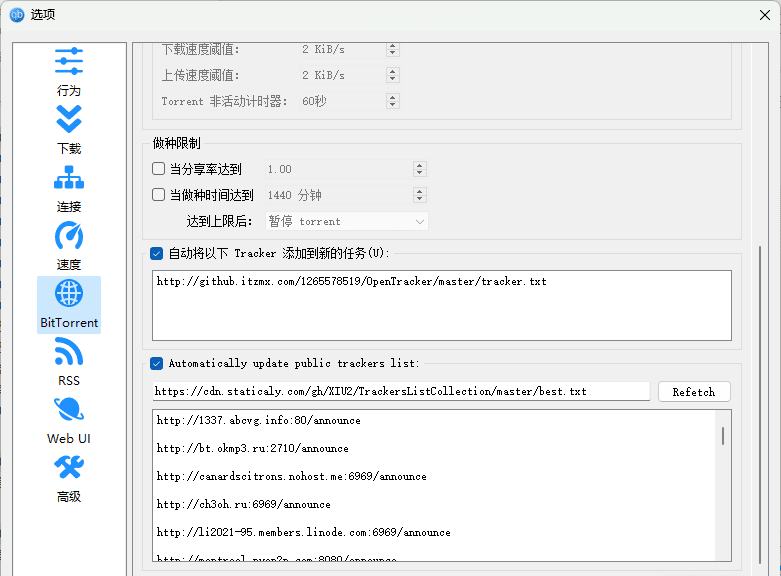Click the http://bt.okmp3.ru:2710/announce tracker entry

(x=253, y=449)
